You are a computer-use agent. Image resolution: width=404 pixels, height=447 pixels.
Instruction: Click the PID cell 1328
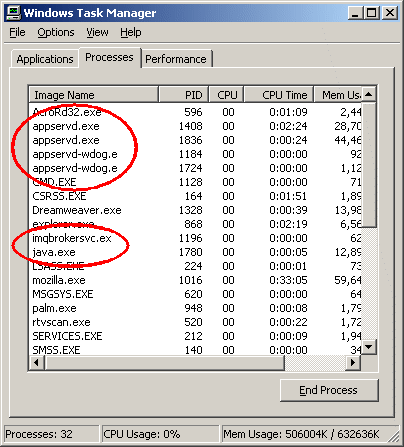pyautogui.click(x=190, y=210)
